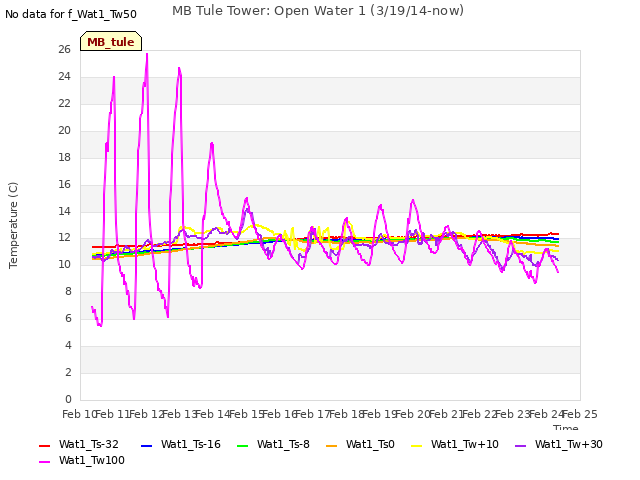Click the 26 y-axis tick label
This screenshot has height=480, width=640.
[x=64, y=49]
